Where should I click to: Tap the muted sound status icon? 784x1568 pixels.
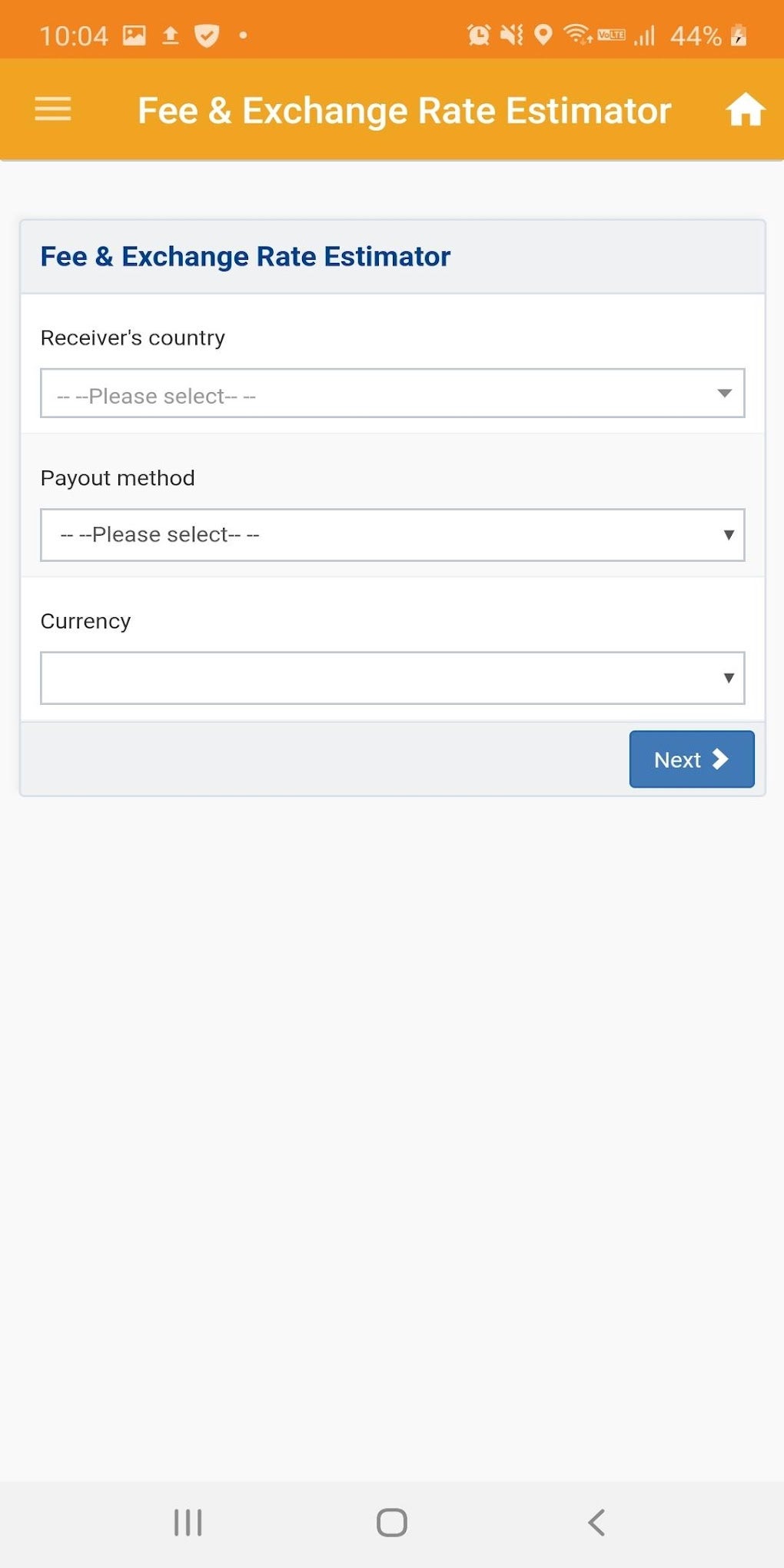point(511,35)
